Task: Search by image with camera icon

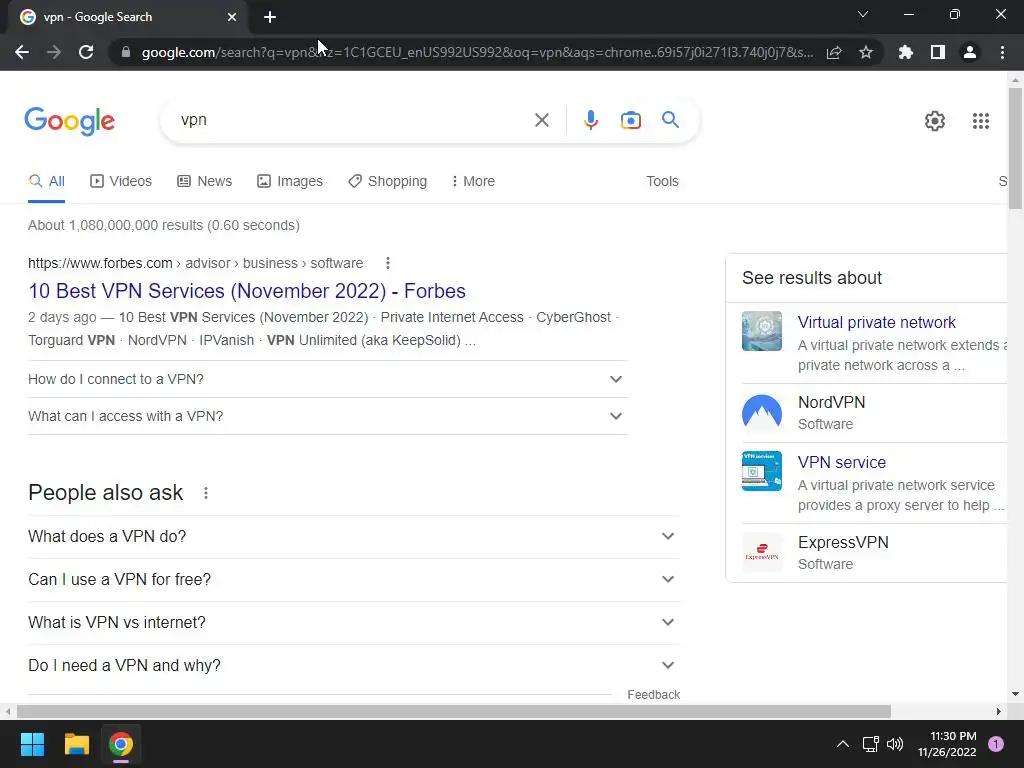Action: click(x=630, y=120)
